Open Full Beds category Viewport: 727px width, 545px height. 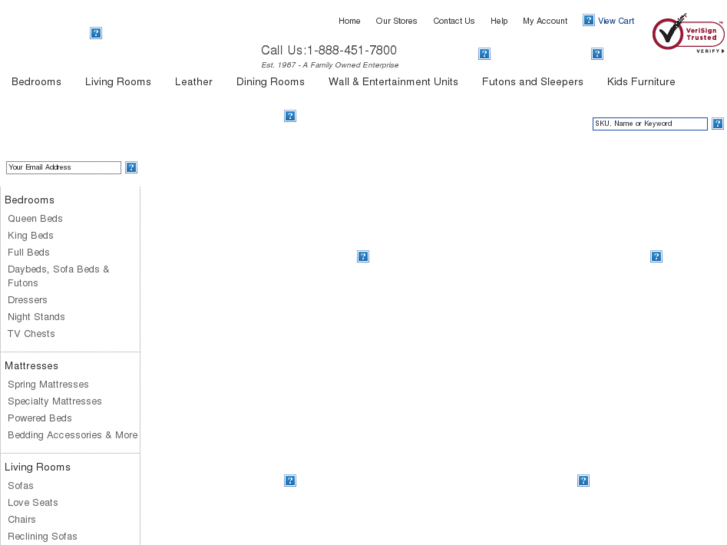pos(29,252)
